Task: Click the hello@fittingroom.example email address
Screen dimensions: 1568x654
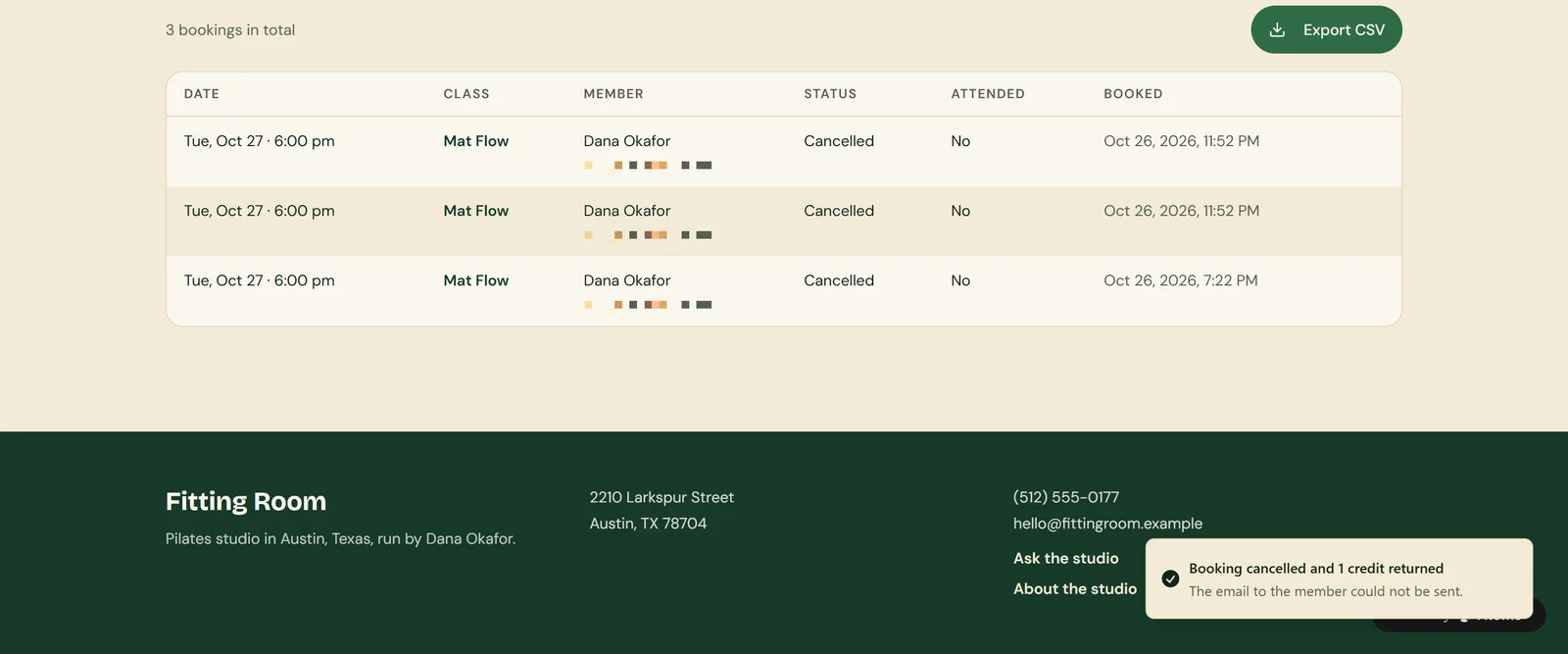Action: point(1107,524)
